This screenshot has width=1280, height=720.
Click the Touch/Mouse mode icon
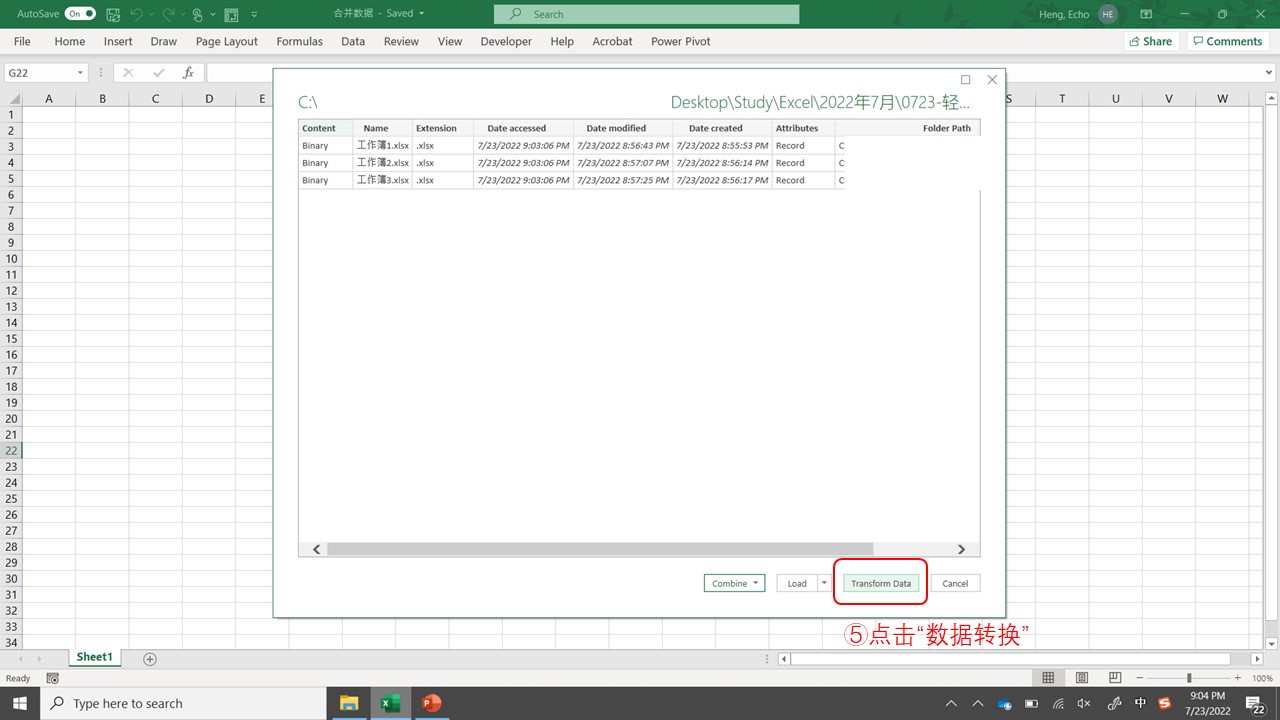click(198, 14)
